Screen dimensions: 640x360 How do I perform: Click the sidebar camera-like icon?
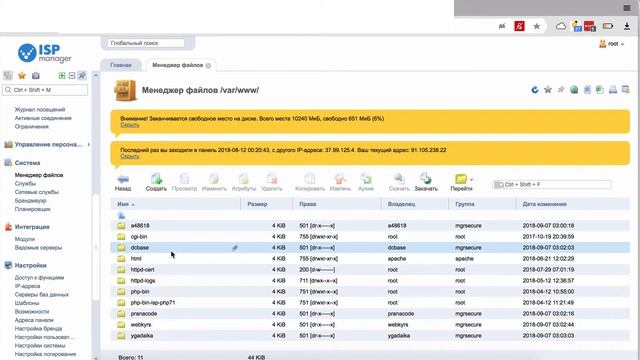(x=36, y=76)
